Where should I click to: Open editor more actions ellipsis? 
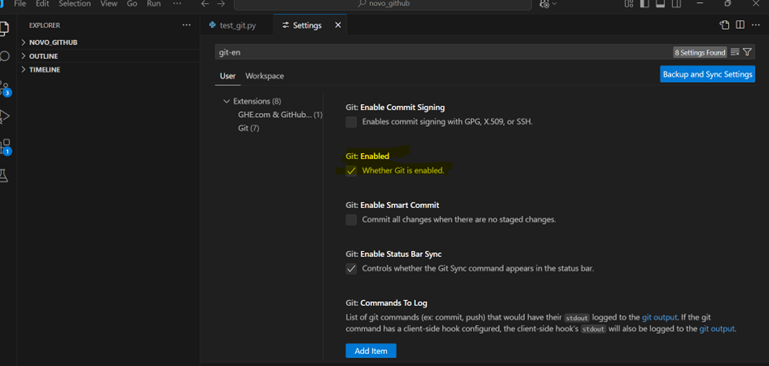pos(755,25)
